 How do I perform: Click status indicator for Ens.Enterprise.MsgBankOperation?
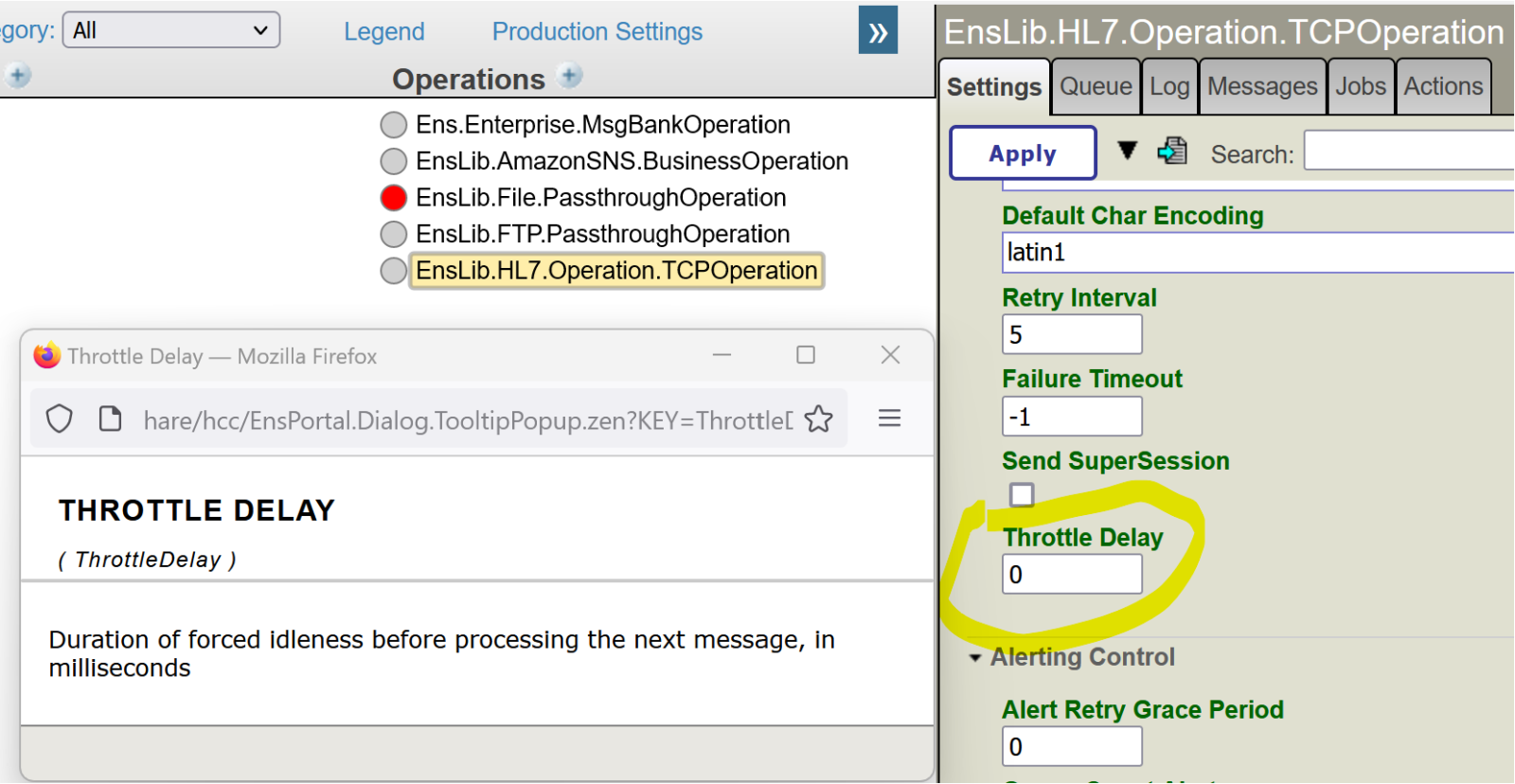[x=394, y=125]
